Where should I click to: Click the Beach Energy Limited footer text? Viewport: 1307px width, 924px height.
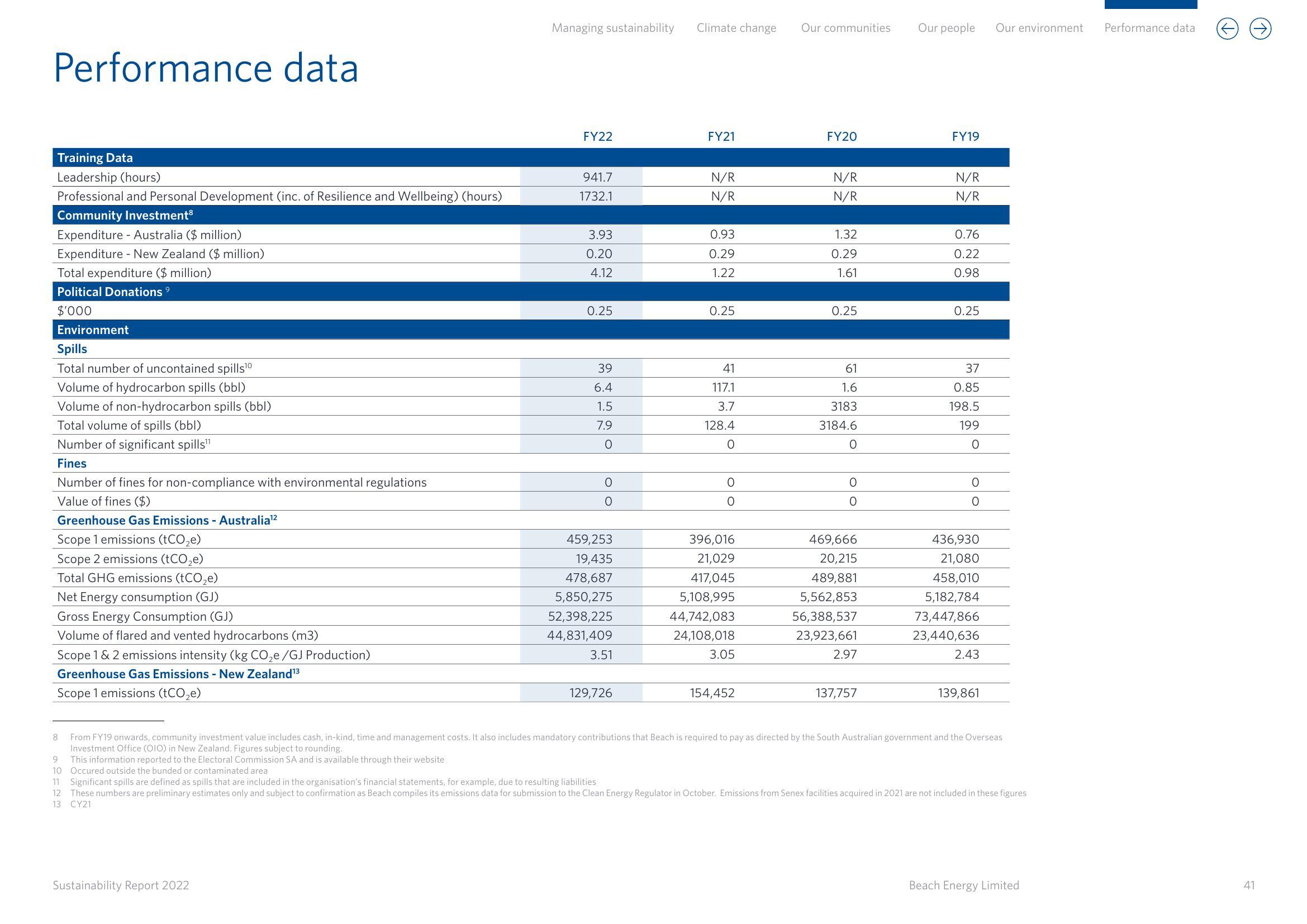coord(964,885)
